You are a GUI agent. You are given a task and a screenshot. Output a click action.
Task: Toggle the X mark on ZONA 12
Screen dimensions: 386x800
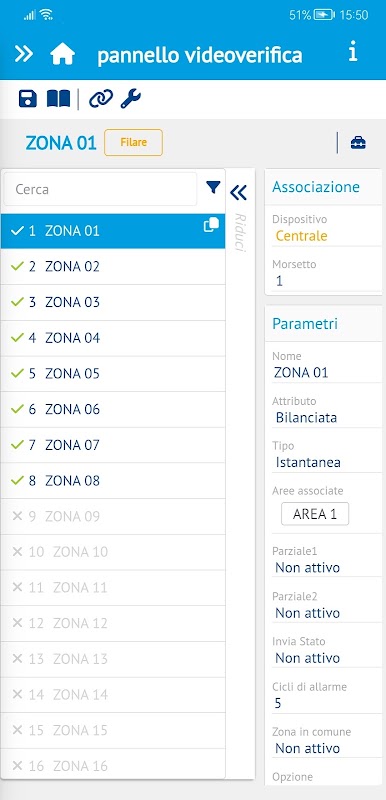pyautogui.click(x=17, y=623)
